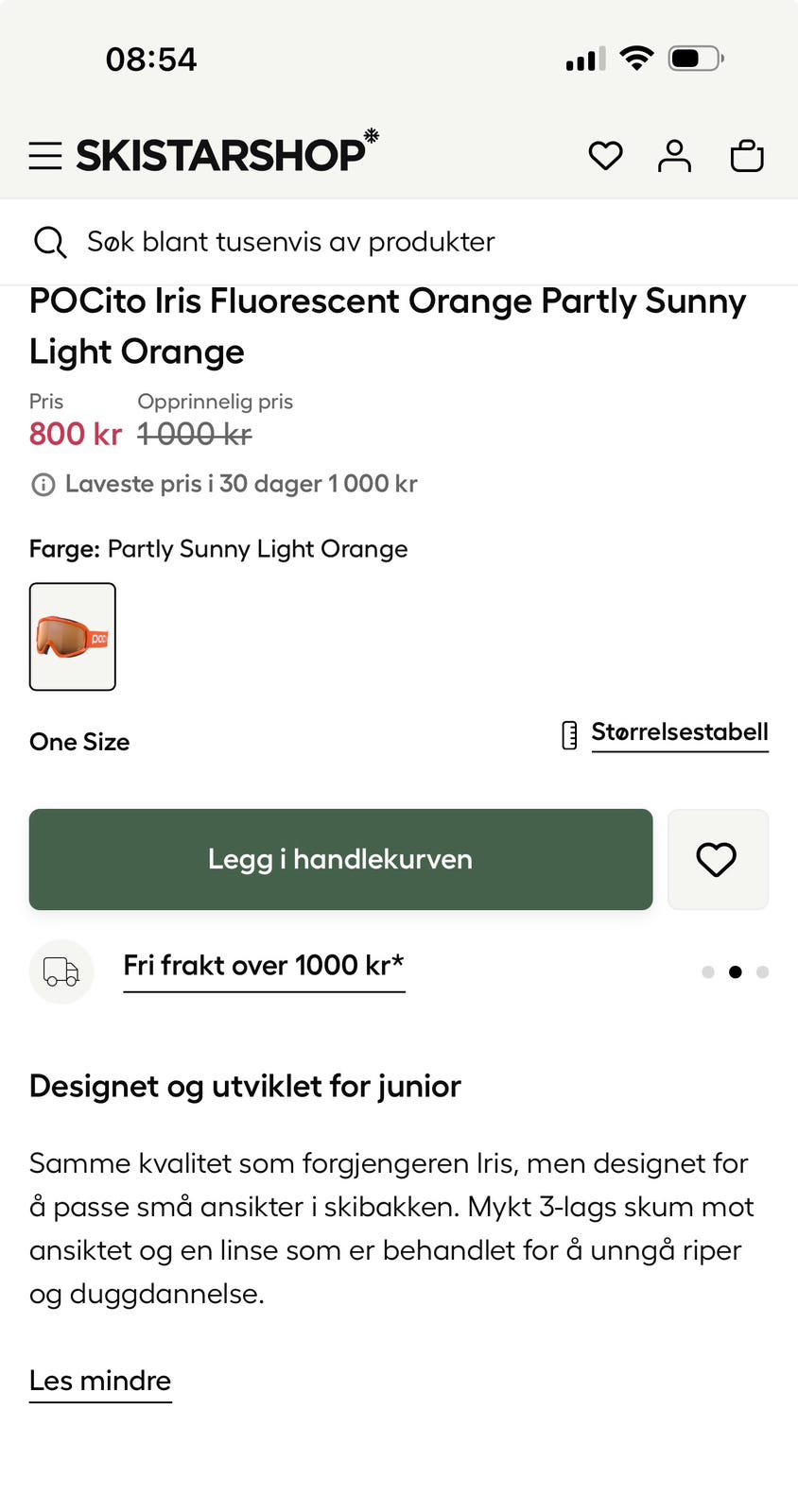Go to first carousel dot
798x1512 pixels.
708,972
